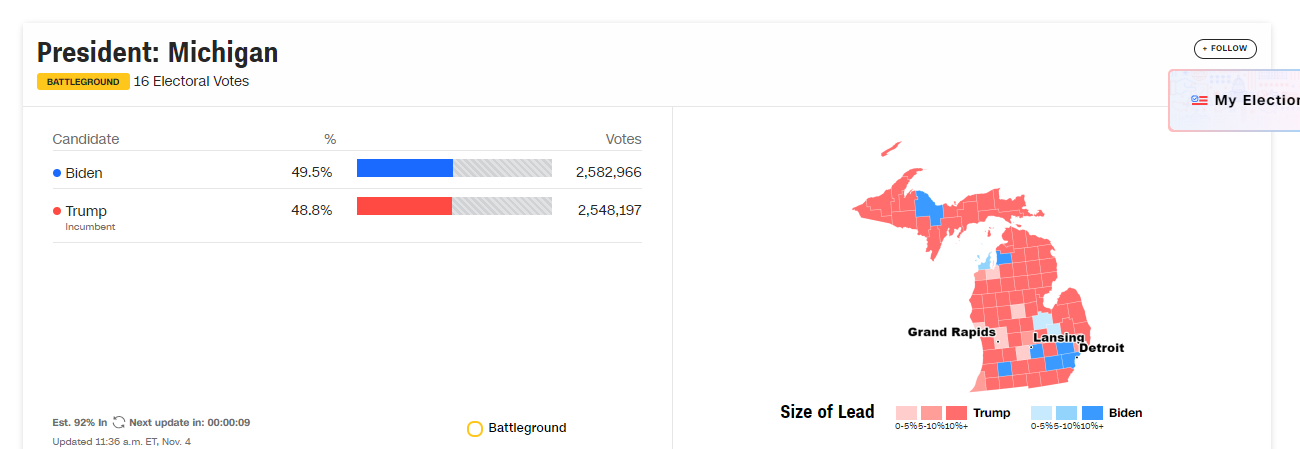Select the lightest Biden 0-5% legend swatch
The width and height of the screenshot is (1300, 449).
1041,413
